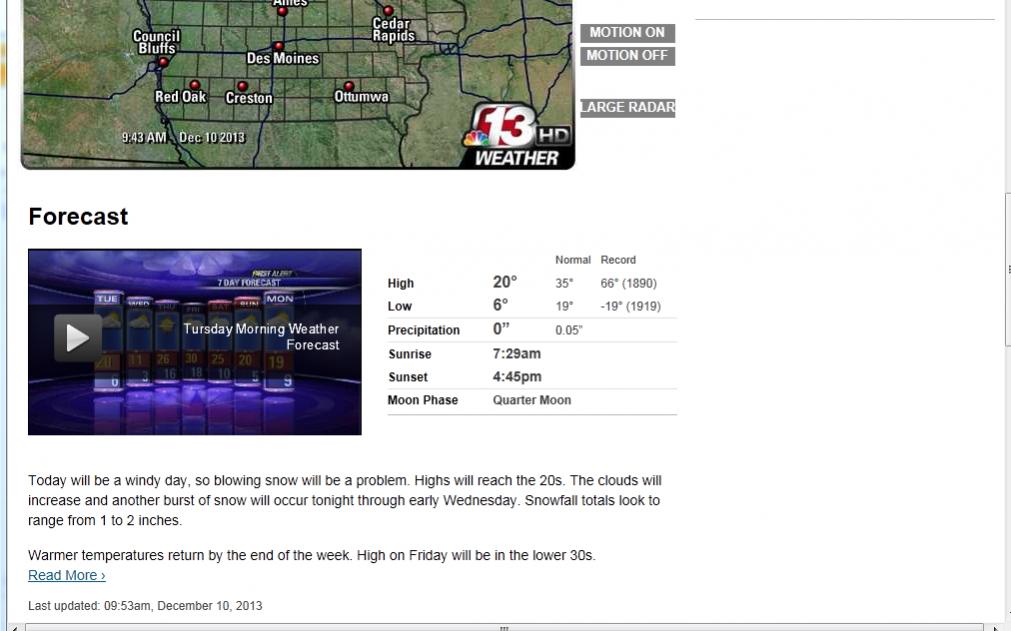Click the horizontal scrollbar at page bottom
The width and height of the screenshot is (1011, 631).
click(504, 627)
